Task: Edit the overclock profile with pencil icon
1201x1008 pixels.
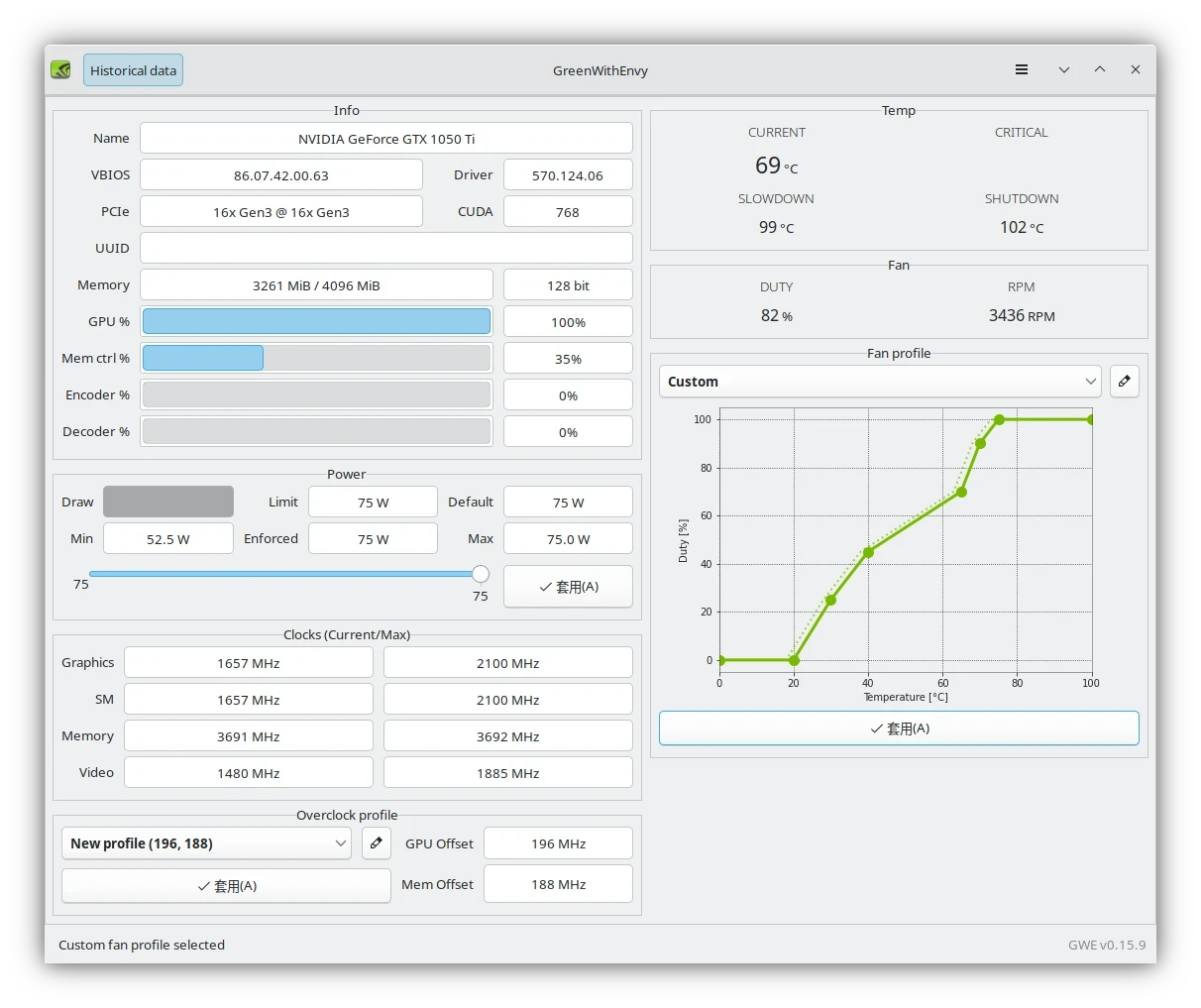Action: click(x=376, y=843)
